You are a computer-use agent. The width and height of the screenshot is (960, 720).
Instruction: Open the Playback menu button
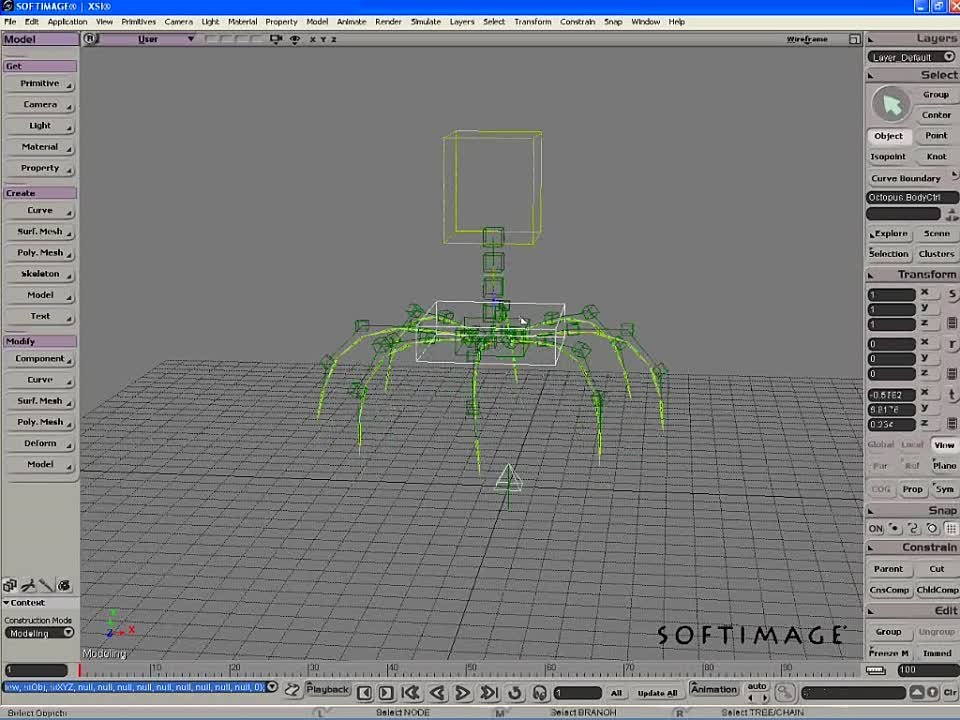pos(328,689)
